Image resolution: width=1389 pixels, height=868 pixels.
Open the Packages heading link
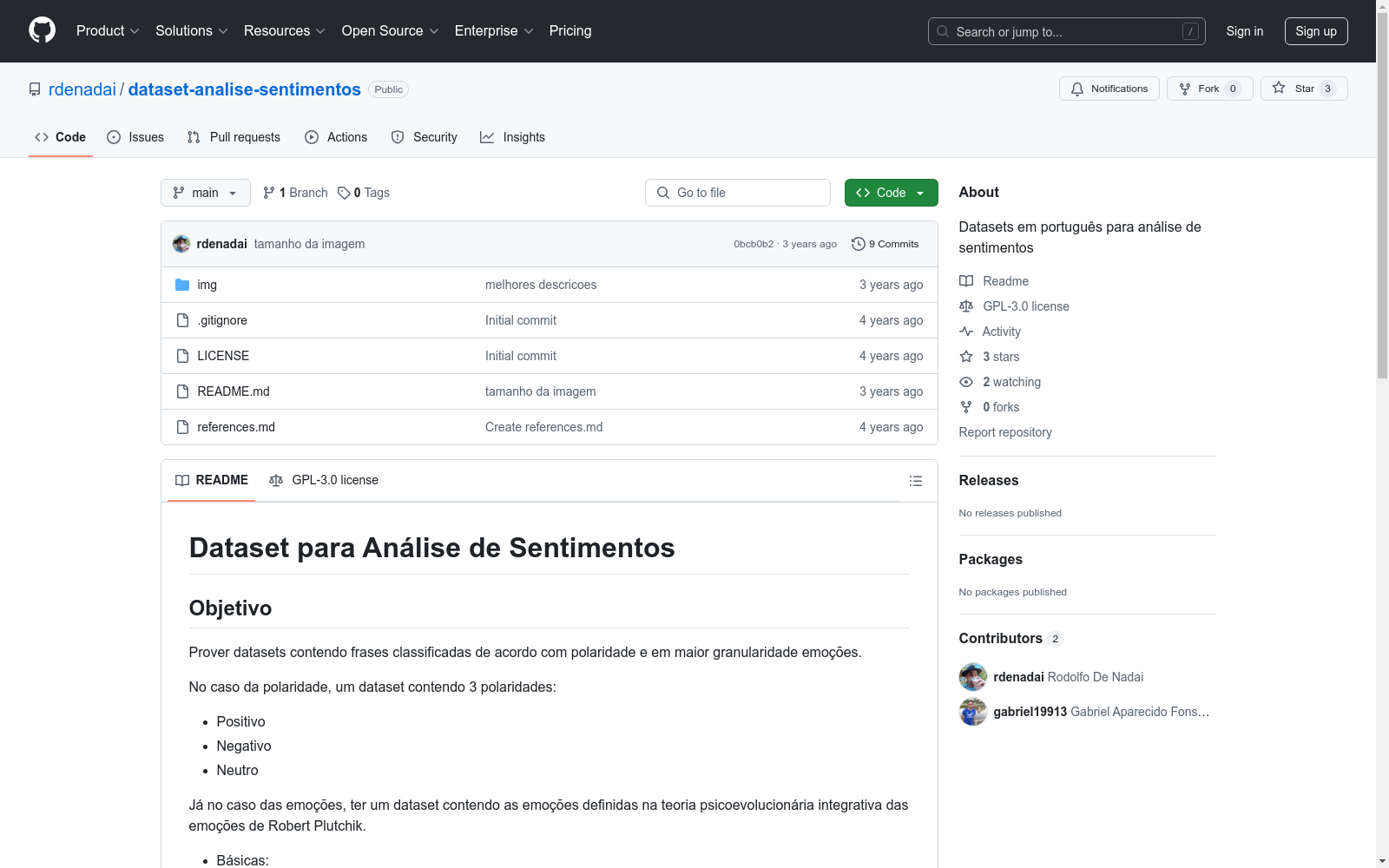click(x=991, y=559)
